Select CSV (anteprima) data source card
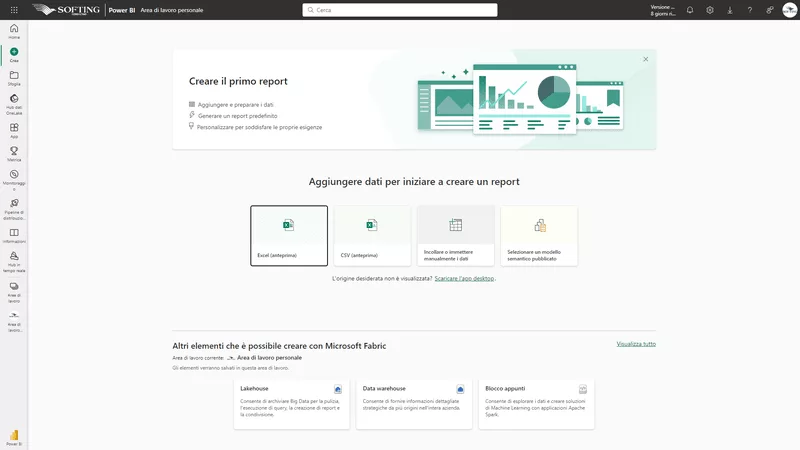Screen dimensions: 800x450 click(372, 236)
